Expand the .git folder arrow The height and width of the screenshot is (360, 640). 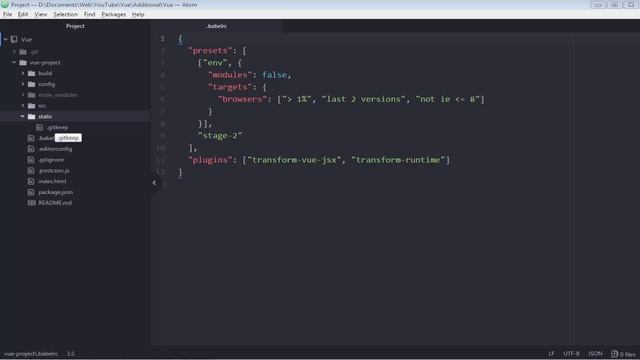coord(14,52)
